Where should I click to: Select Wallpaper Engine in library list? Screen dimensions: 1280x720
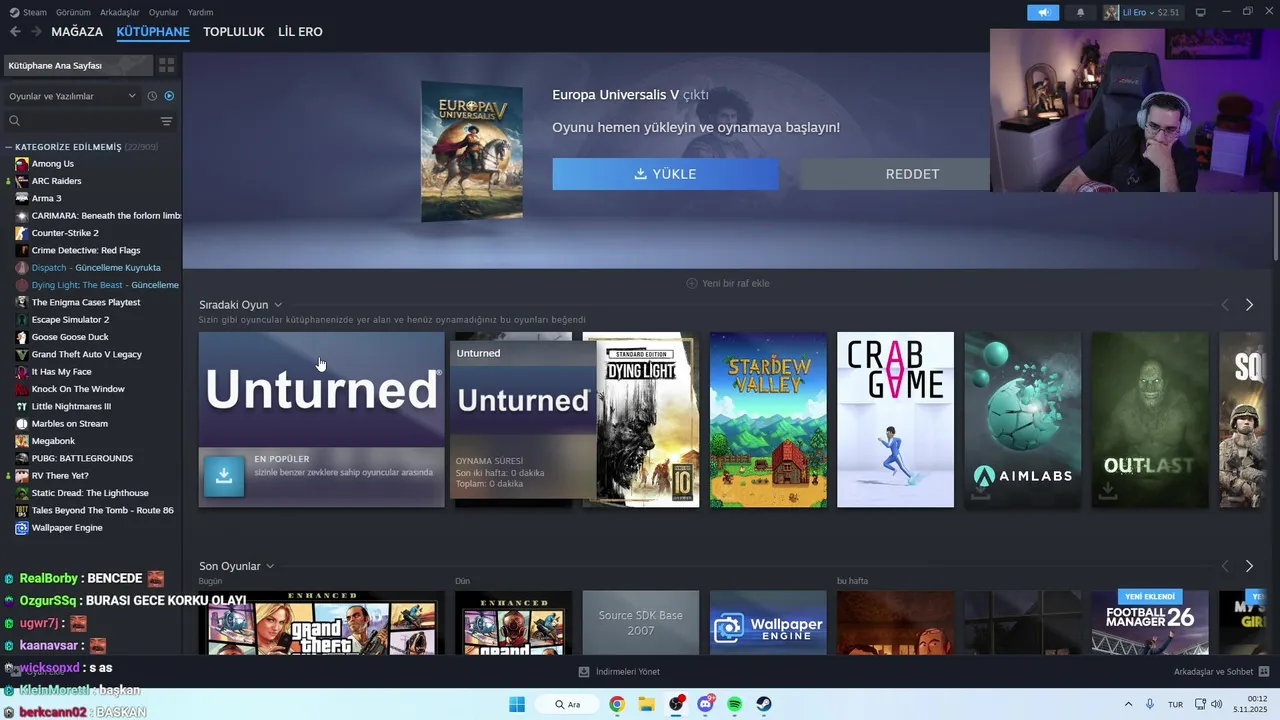click(67, 528)
